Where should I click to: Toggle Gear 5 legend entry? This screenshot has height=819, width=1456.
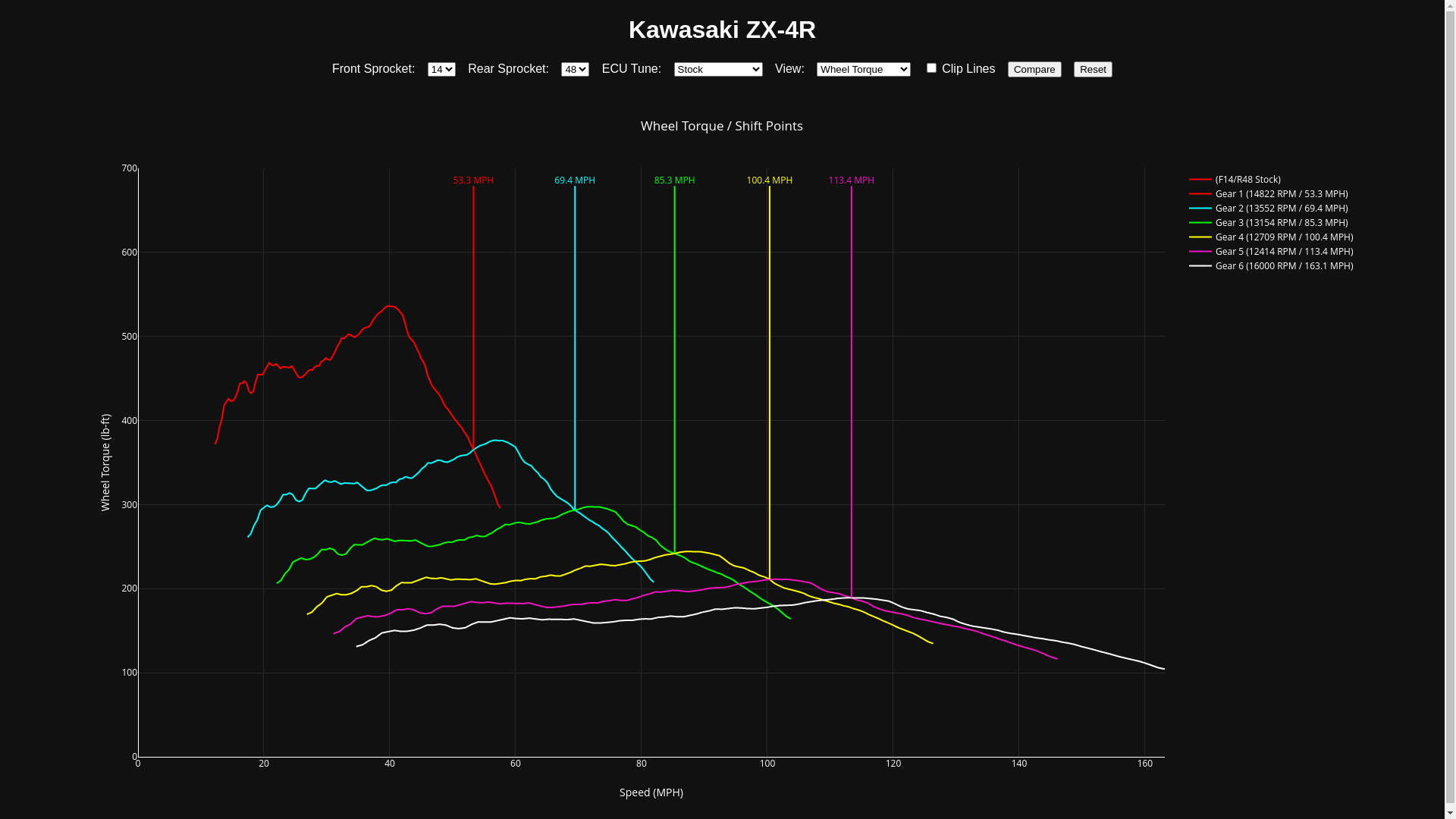coord(1284,252)
